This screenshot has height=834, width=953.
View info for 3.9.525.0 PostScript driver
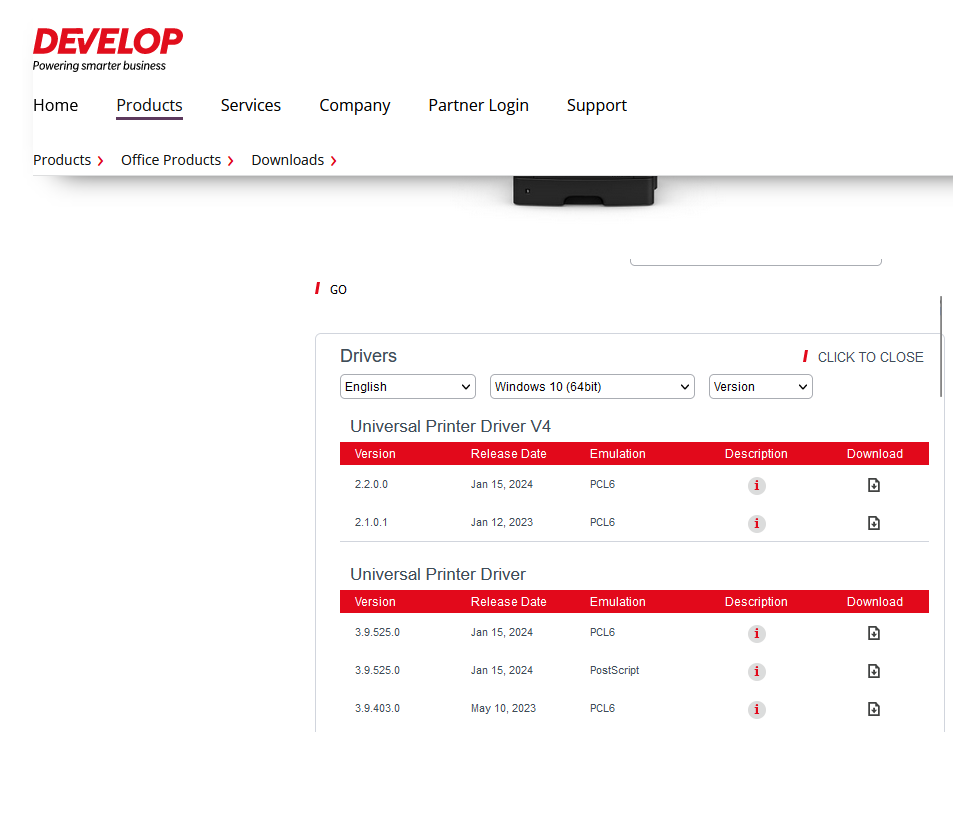756,671
